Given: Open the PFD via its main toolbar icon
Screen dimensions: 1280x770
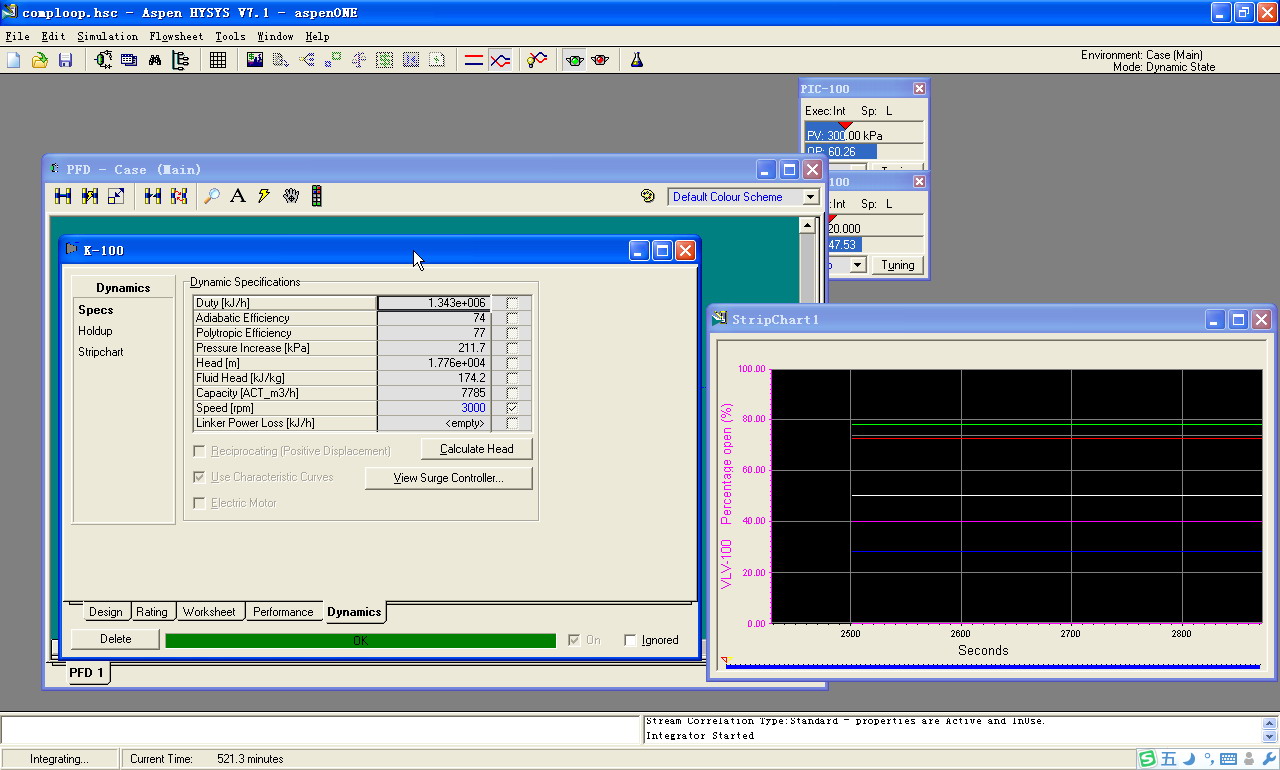Looking at the screenshot, I should point(103,60).
